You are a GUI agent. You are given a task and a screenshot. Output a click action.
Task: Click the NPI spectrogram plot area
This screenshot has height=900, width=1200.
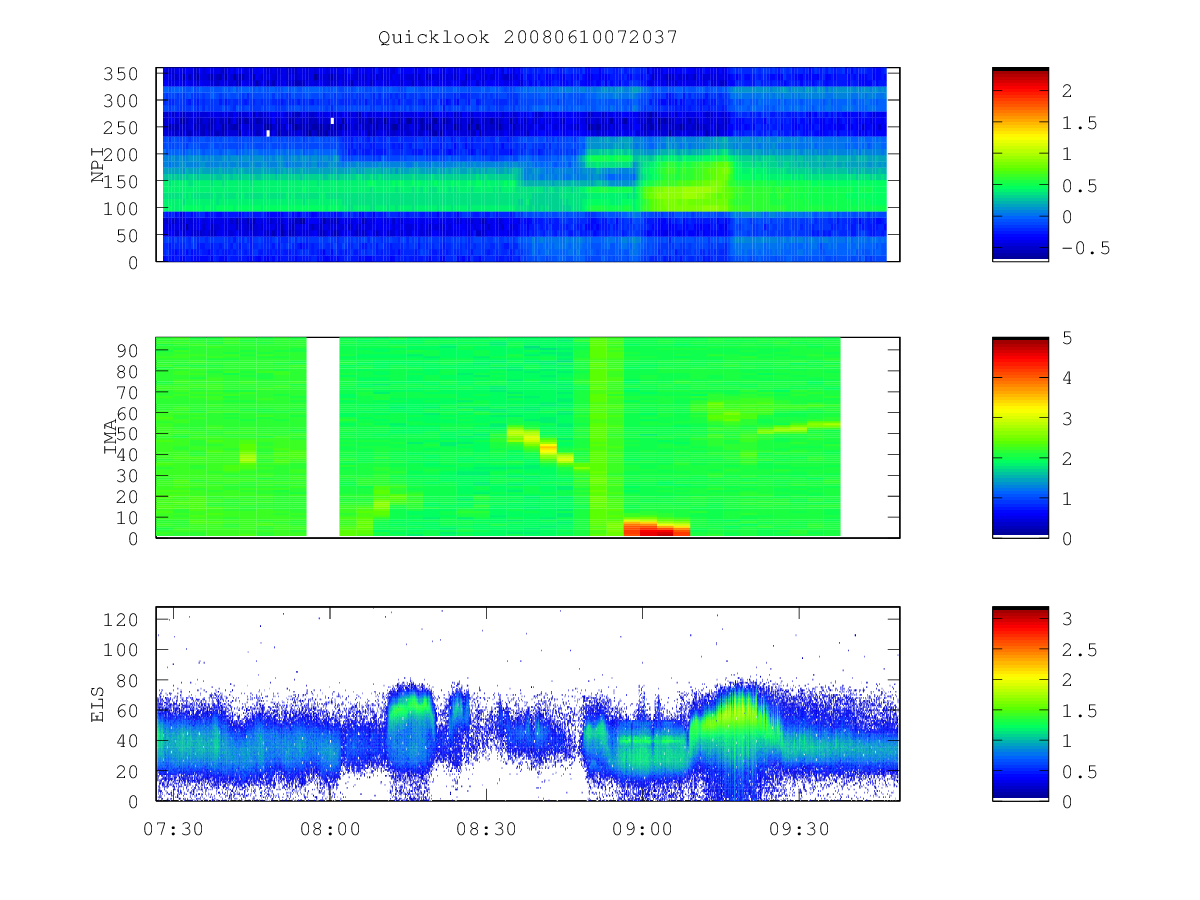(x=528, y=164)
